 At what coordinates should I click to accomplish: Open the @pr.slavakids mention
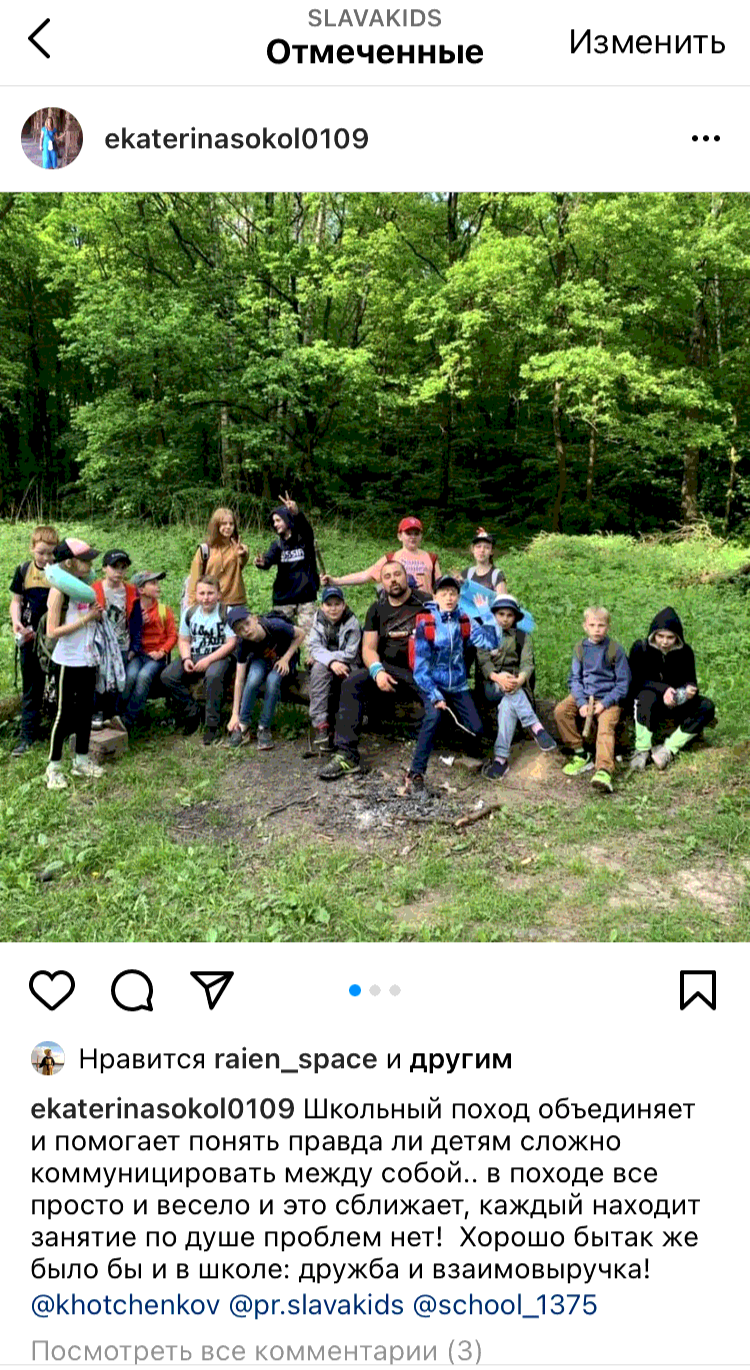(318, 1304)
